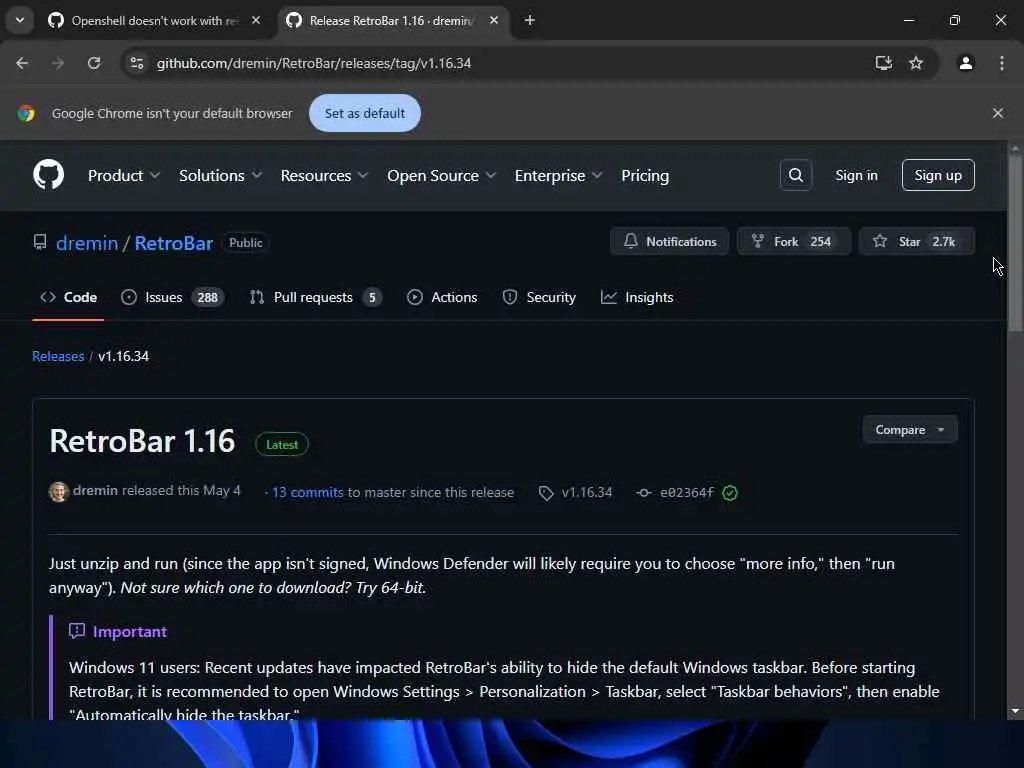Click the Public repository badge
The height and width of the screenshot is (768, 1024).
tap(246, 243)
